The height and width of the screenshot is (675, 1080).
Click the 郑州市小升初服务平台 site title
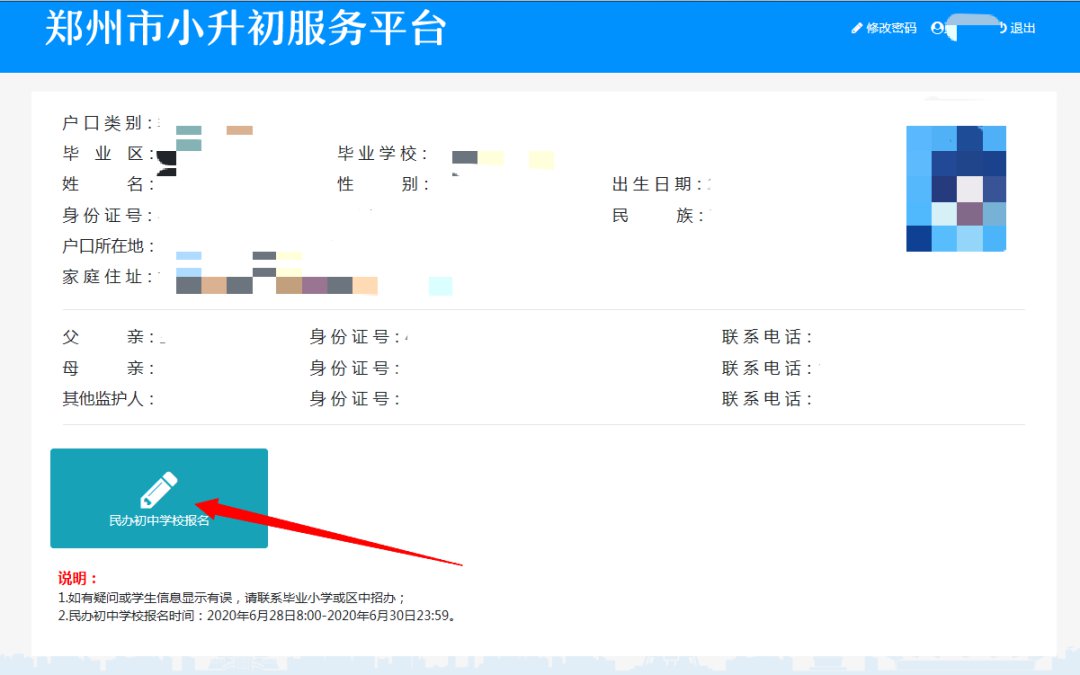click(245, 28)
